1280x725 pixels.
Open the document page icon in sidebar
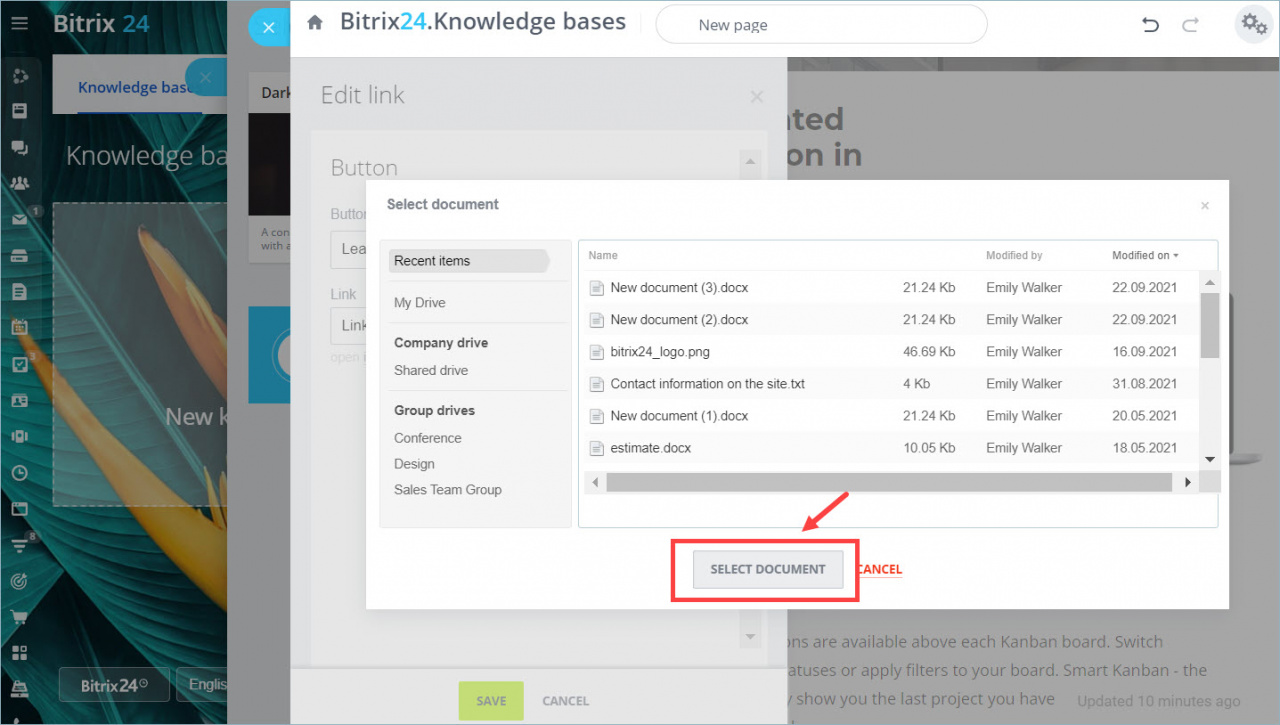[x=19, y=292]
